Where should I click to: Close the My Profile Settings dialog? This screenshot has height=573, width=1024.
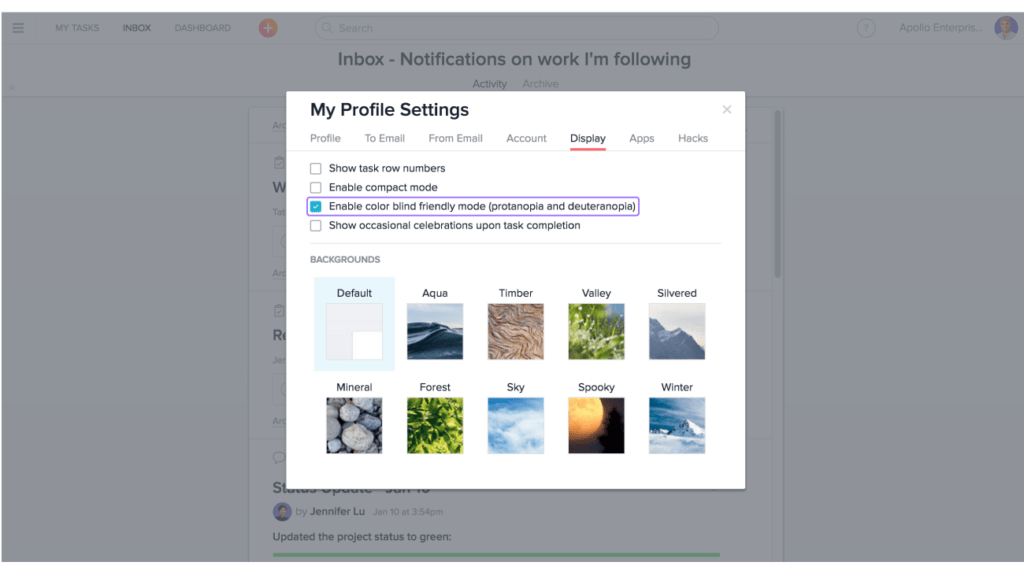pos(727,110)
